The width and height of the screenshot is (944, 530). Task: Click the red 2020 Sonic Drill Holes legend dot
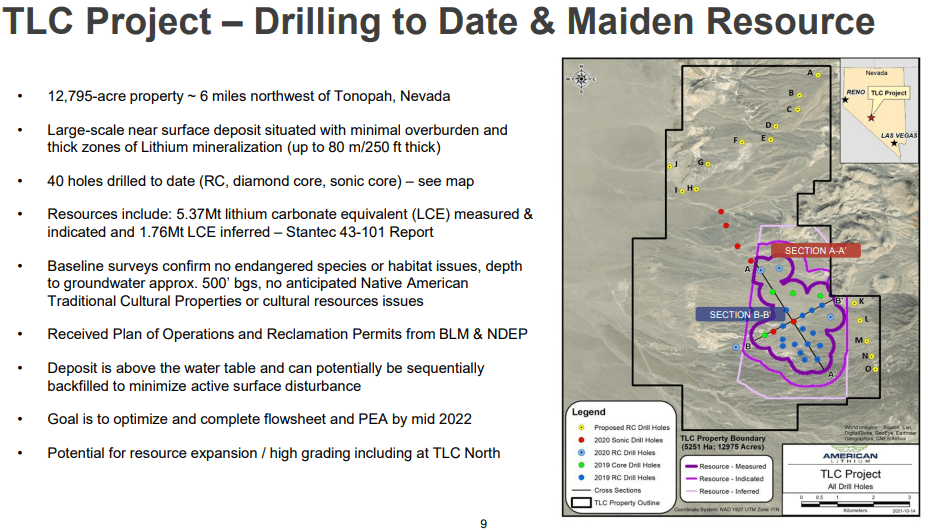pos(581,440)
